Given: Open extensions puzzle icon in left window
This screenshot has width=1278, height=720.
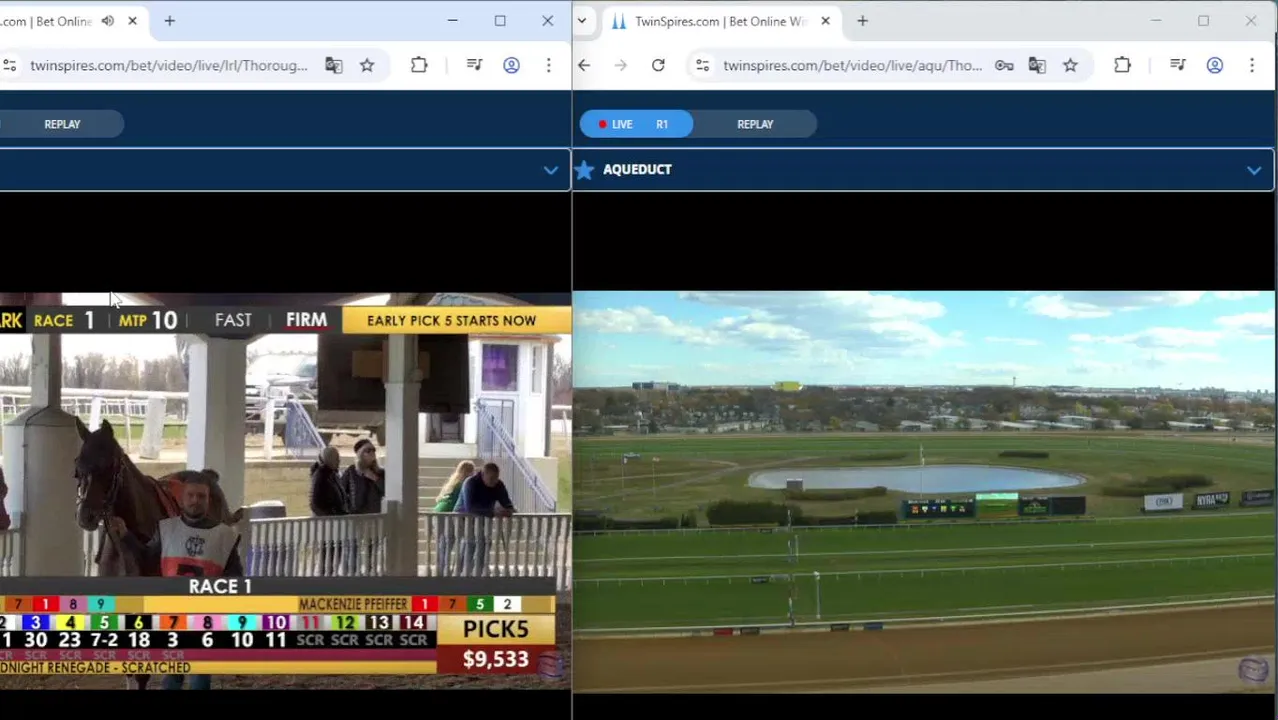Looking at the screenshot, I should [x=419, y=65].
